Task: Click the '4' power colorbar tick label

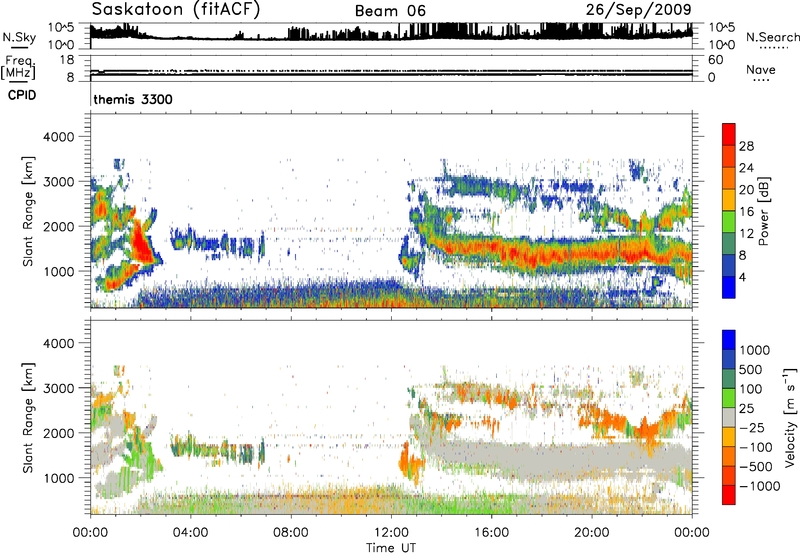Action: coord(742,277)
